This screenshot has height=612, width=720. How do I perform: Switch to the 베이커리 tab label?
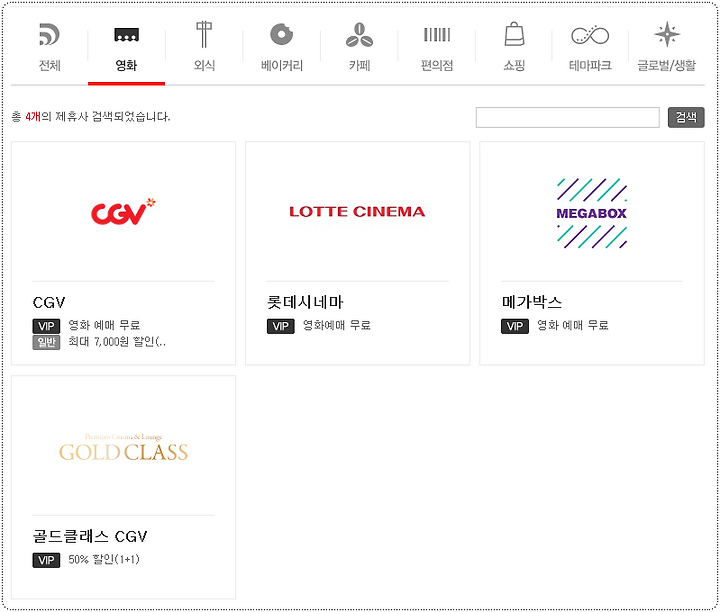tap(281, 65)
